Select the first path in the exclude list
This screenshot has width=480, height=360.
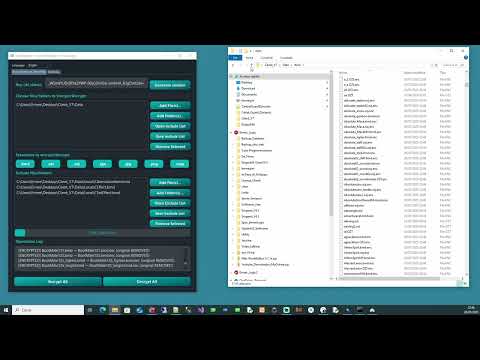[73, 182]
